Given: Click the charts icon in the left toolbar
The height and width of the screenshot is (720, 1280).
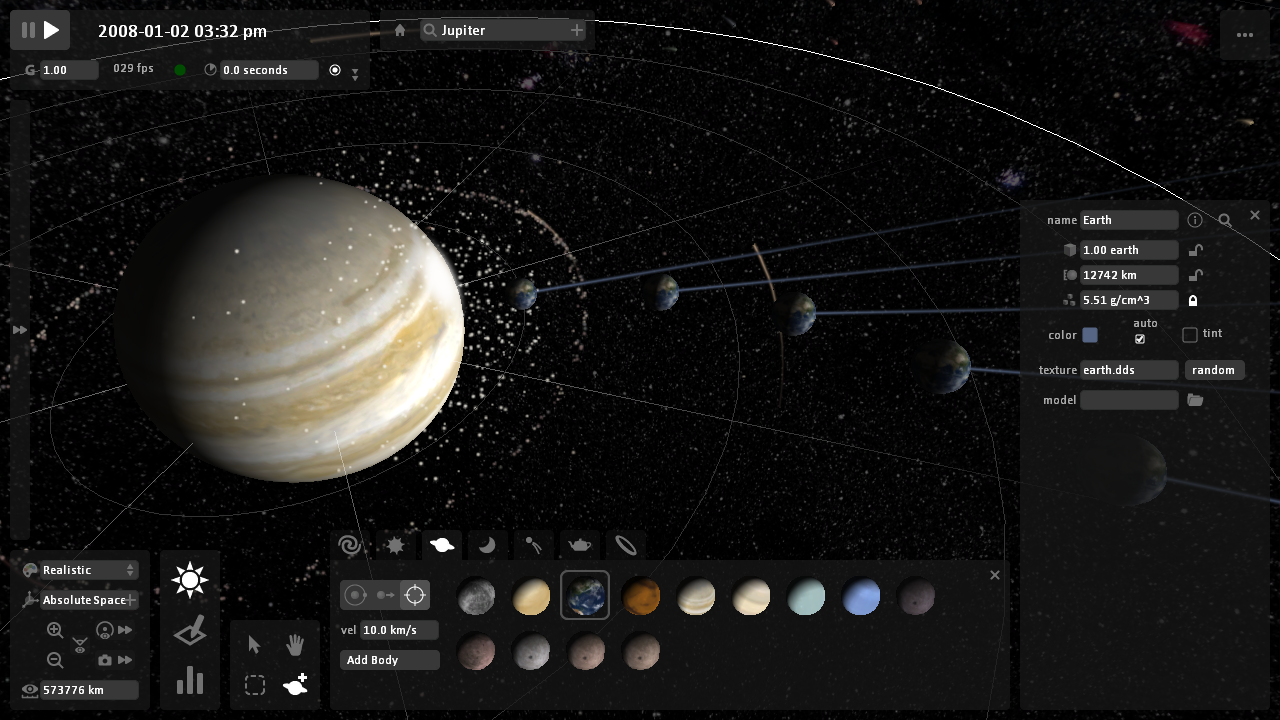Looking at the screenshot, I should [x=189, y=681].
